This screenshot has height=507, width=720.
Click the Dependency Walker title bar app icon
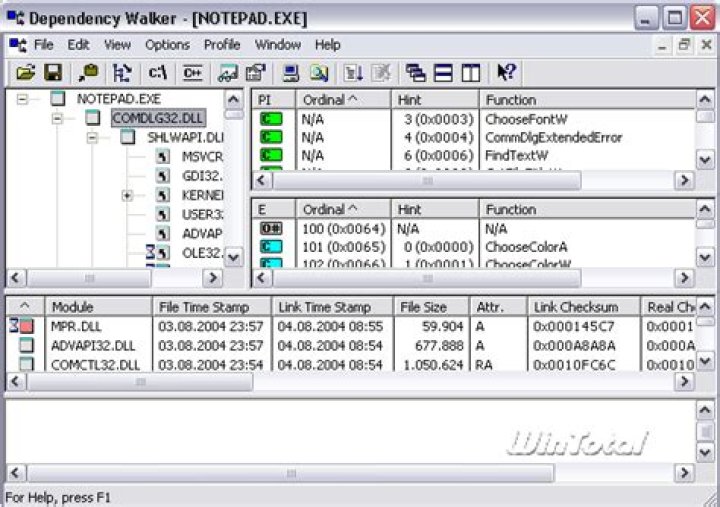coord(16,18)
